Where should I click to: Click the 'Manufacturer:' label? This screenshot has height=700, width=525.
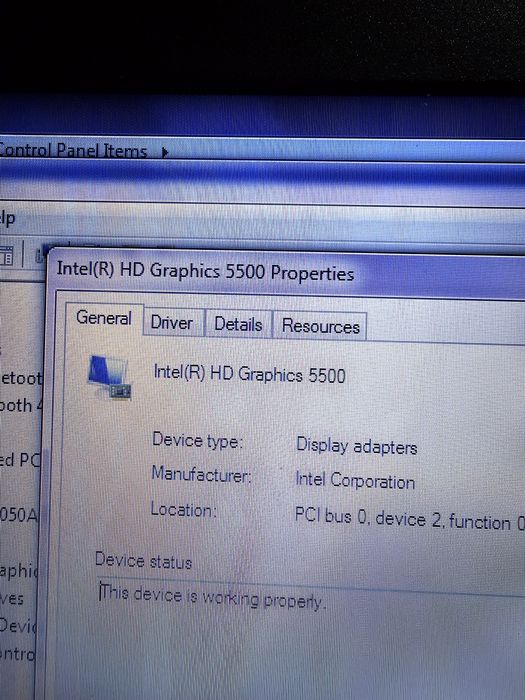point(201,474)
